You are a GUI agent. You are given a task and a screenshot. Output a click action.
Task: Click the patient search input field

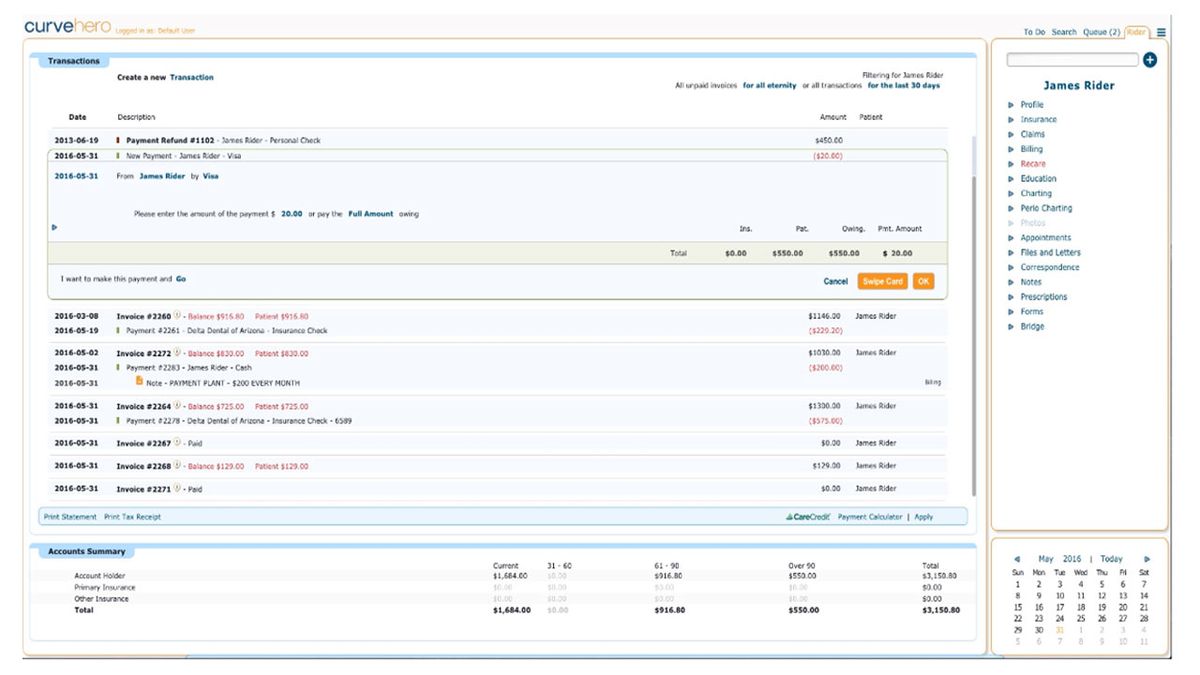pos(1072,60)
